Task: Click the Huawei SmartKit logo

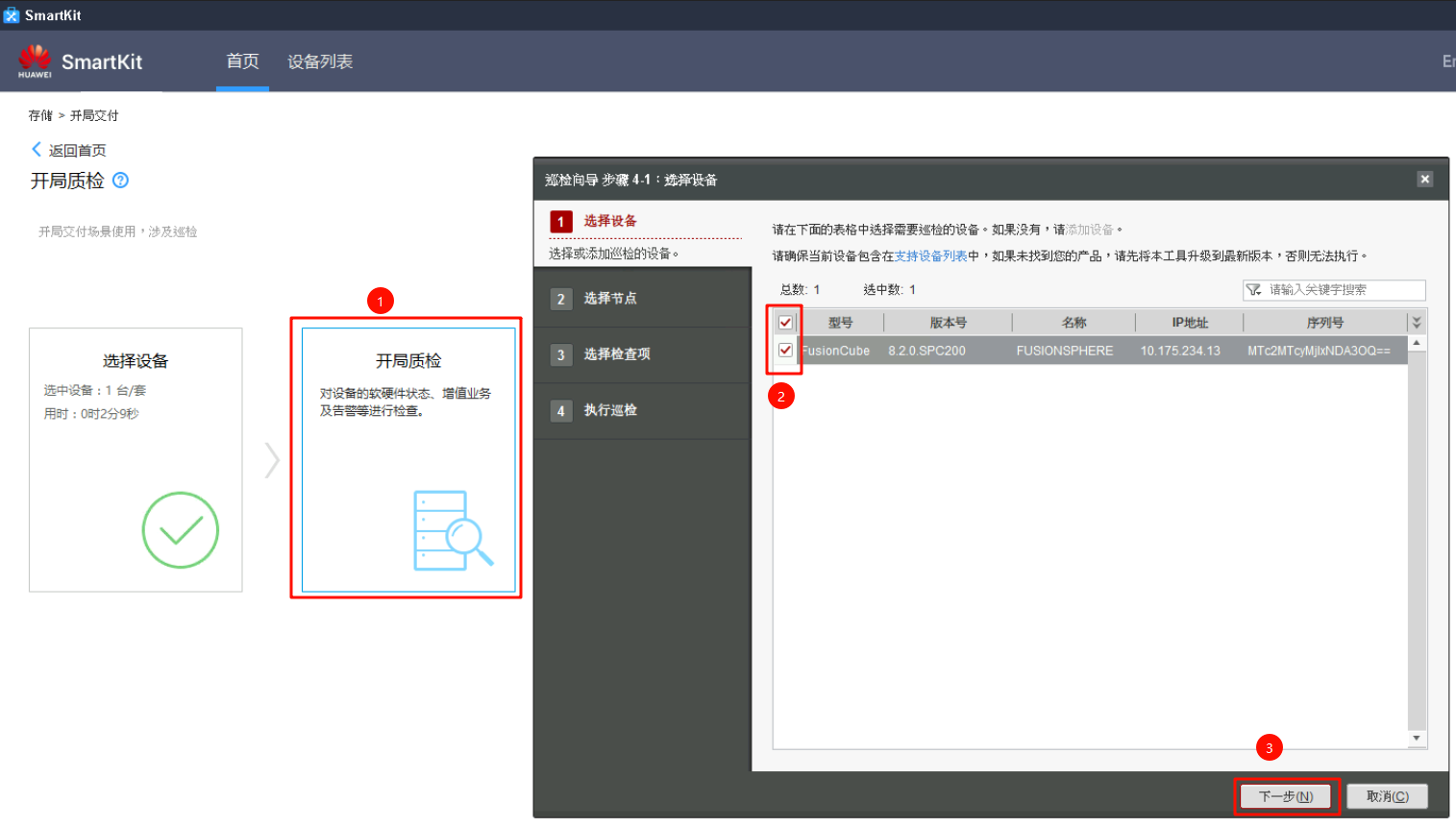Action: (35, 61)
